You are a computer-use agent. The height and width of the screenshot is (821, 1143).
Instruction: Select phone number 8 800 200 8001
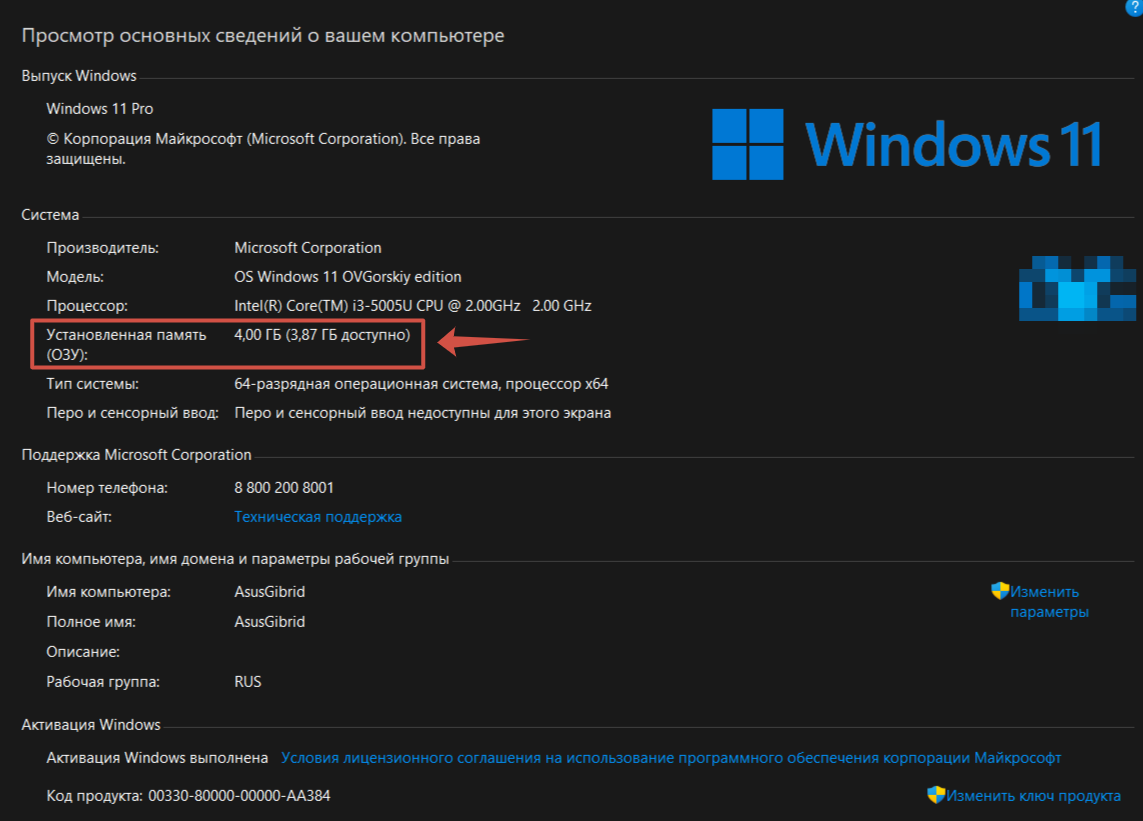tap(284, 488)
